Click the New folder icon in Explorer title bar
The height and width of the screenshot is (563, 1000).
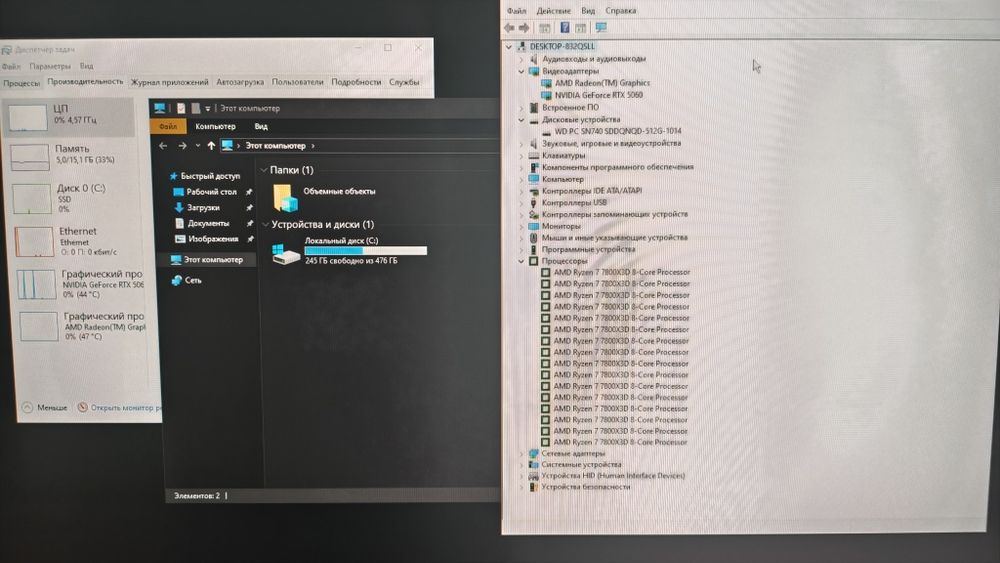(x=196, y=108)
